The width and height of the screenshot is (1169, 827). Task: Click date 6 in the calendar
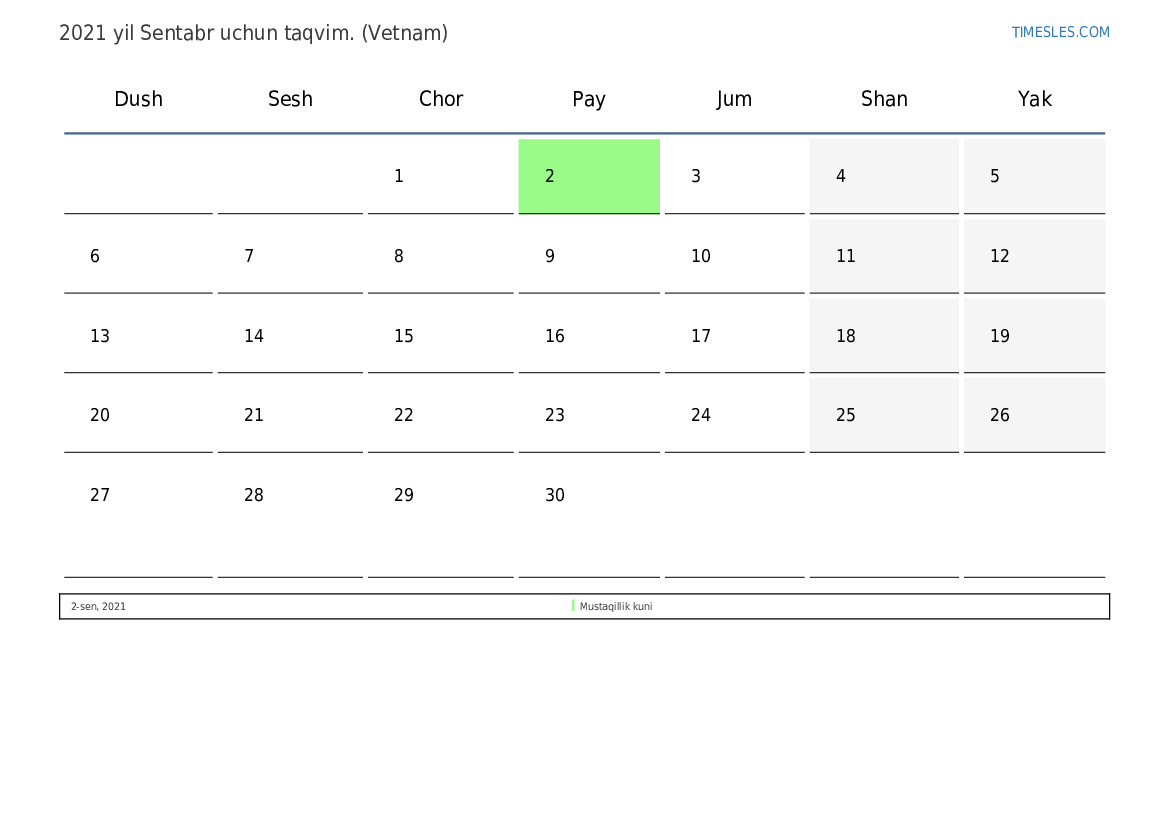pyautogui.click(x=138, y=256)
